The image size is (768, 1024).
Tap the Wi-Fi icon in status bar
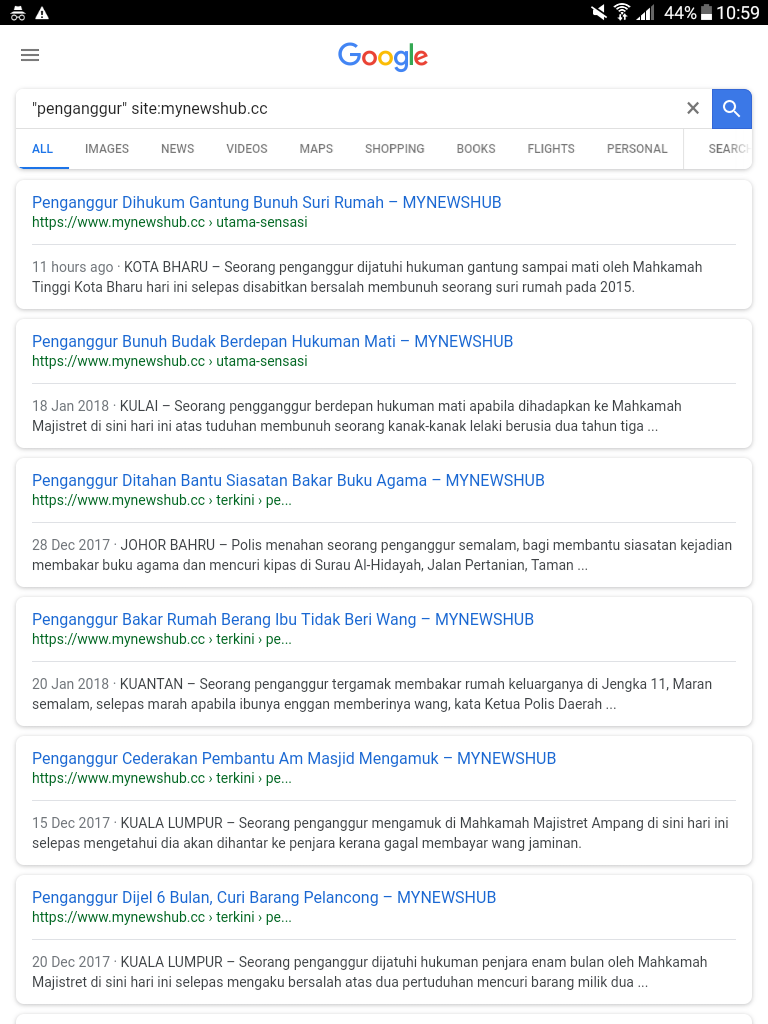[x=622, y=12]
